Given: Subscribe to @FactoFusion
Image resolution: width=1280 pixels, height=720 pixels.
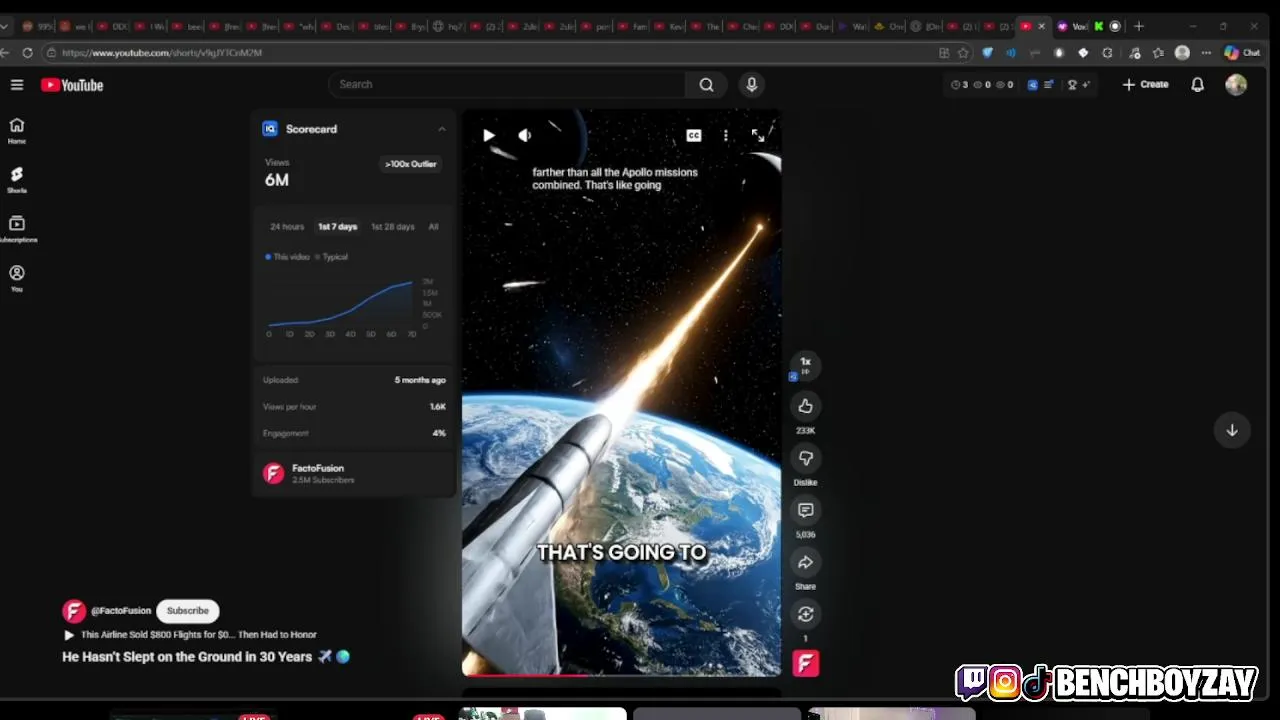Looking at the screenshot, I should pos(188,611).
